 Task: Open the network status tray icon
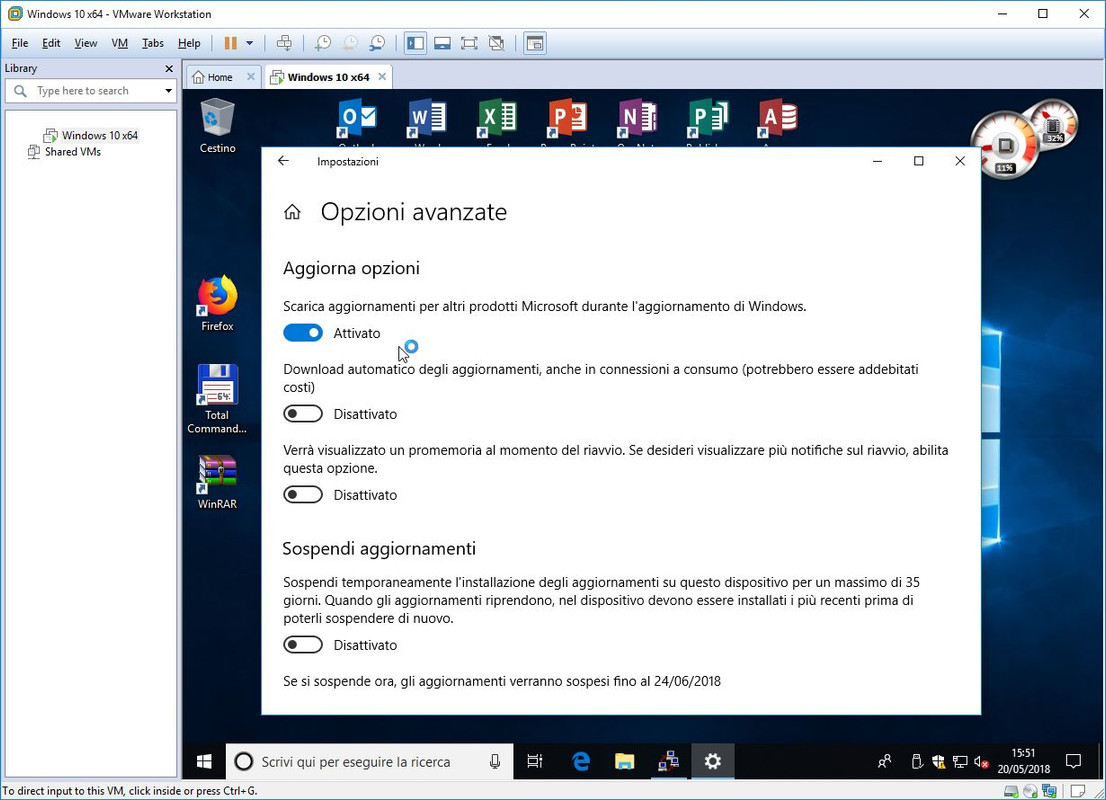coord(959,761)
